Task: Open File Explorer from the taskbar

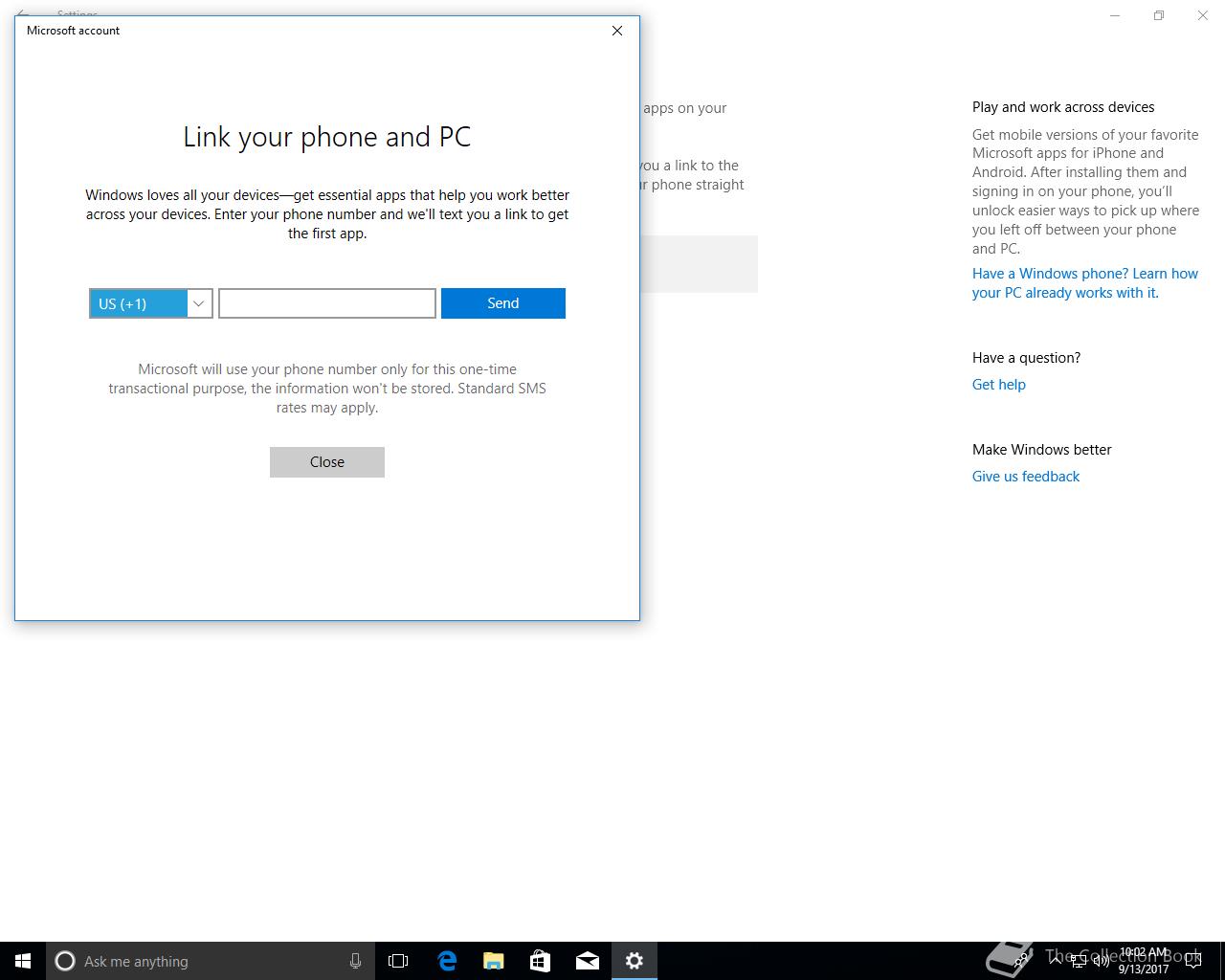Action: pyautogui.click(x=494, y=961)
